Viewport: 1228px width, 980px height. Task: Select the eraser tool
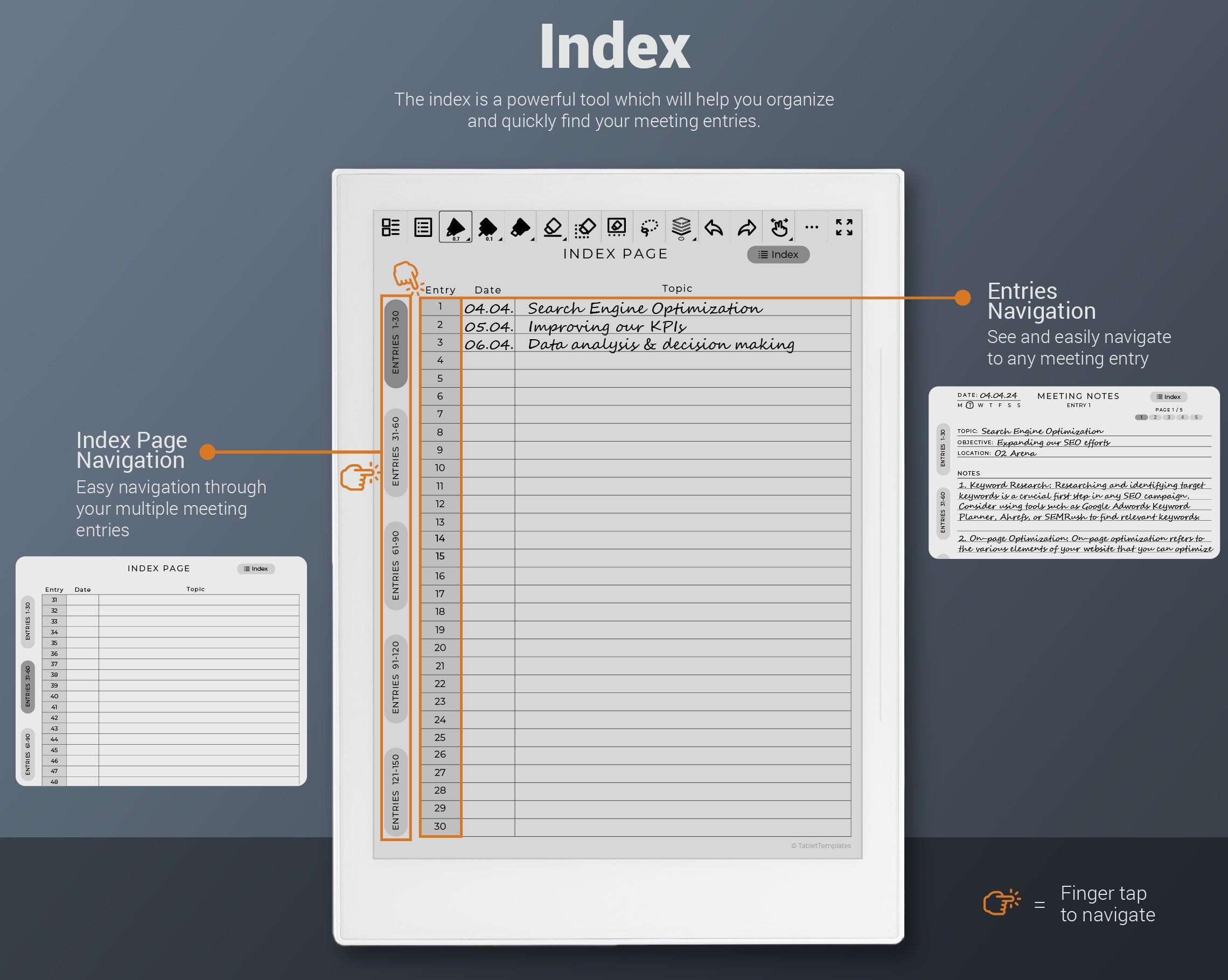coord(553,227)
